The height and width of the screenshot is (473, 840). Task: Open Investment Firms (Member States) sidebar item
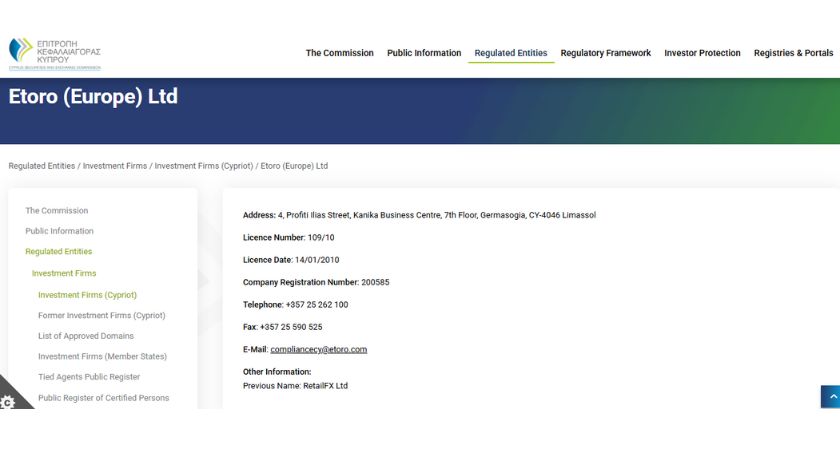click(102, 356)
